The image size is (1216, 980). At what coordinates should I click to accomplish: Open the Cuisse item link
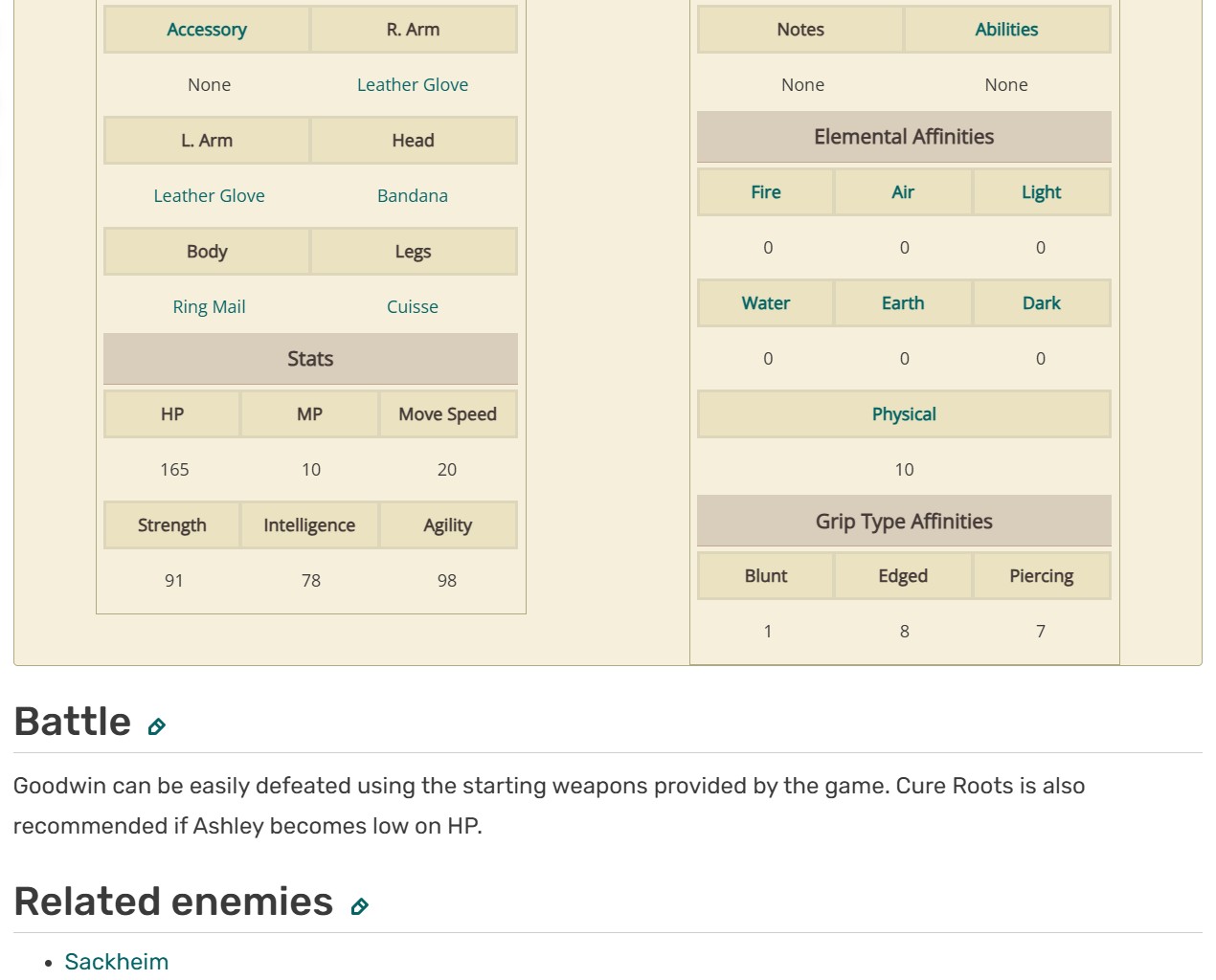413,307
